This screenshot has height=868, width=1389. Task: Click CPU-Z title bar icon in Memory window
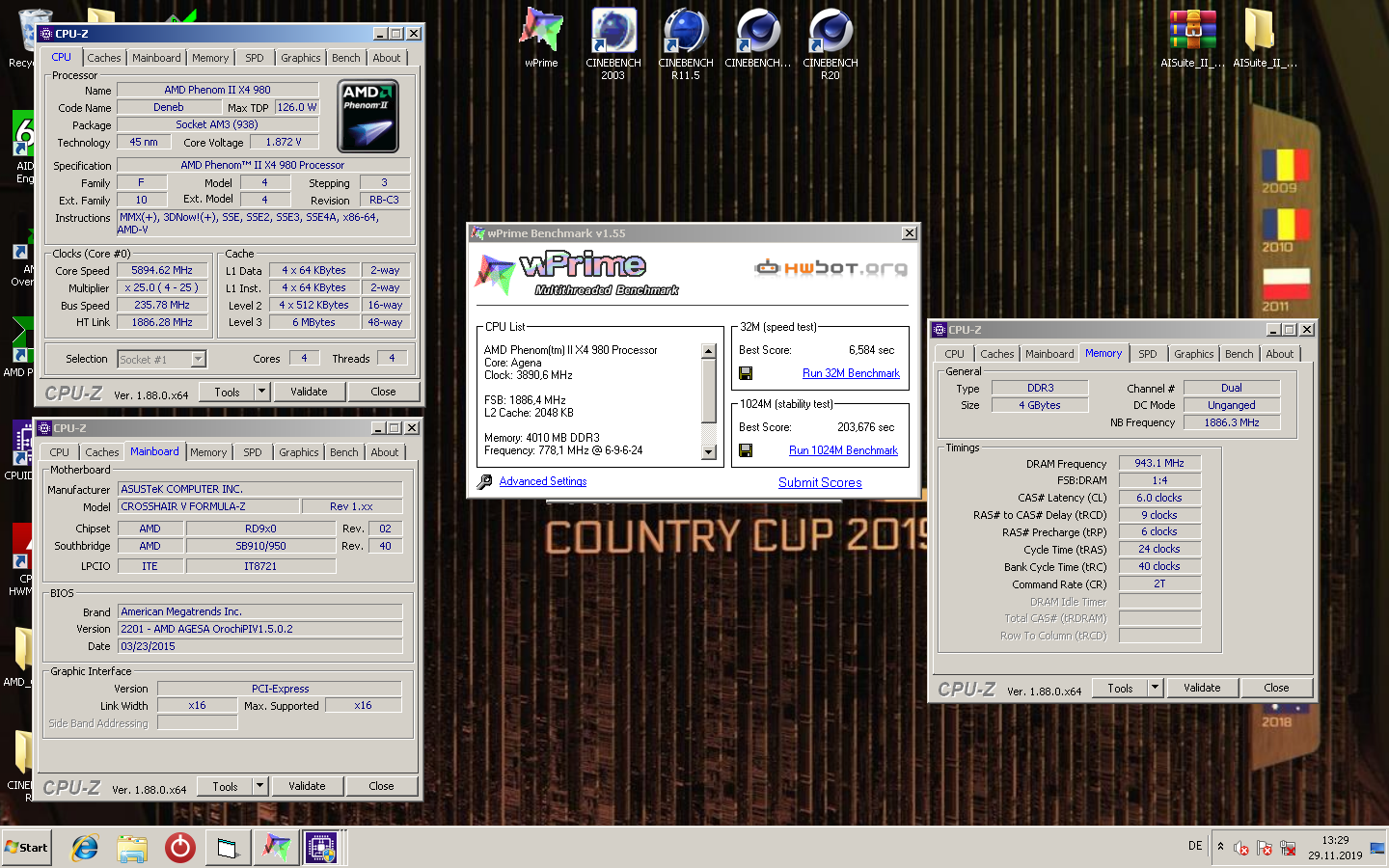[940, 330]
